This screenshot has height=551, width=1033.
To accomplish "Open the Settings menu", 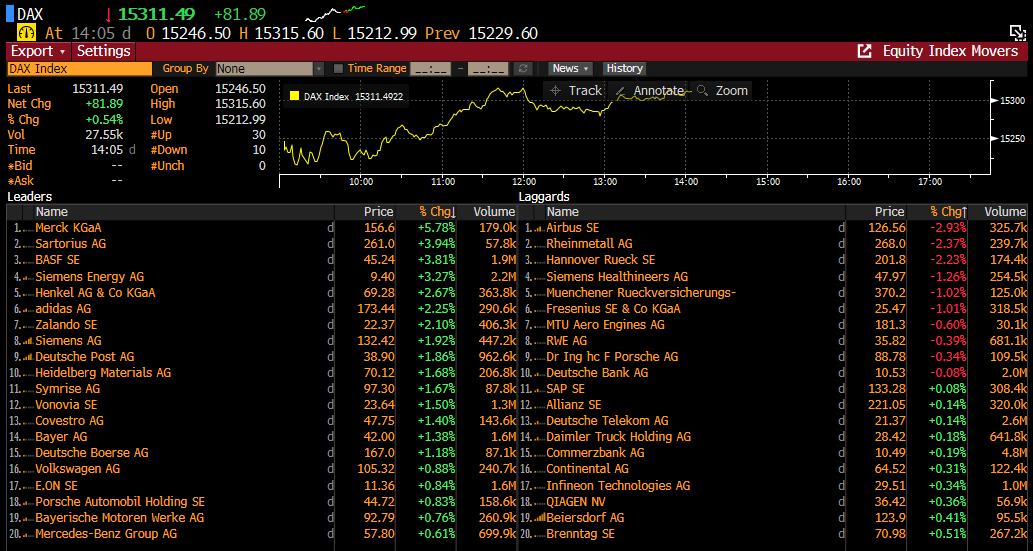I will point(104,51).
